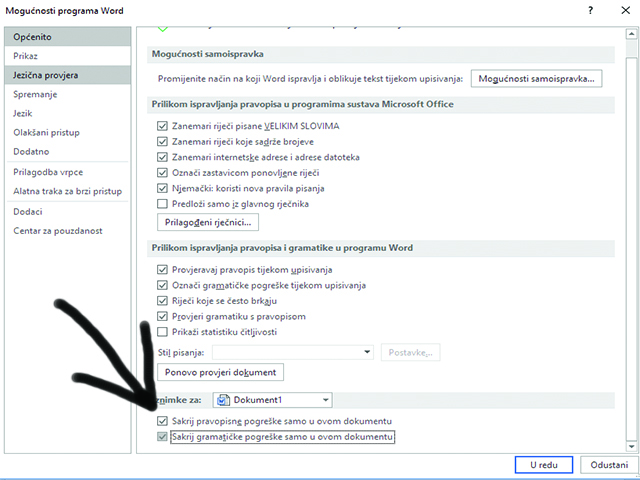Disable Označi zastavicom ponovljene riječi
640x480 pixels.
[162, 173]
